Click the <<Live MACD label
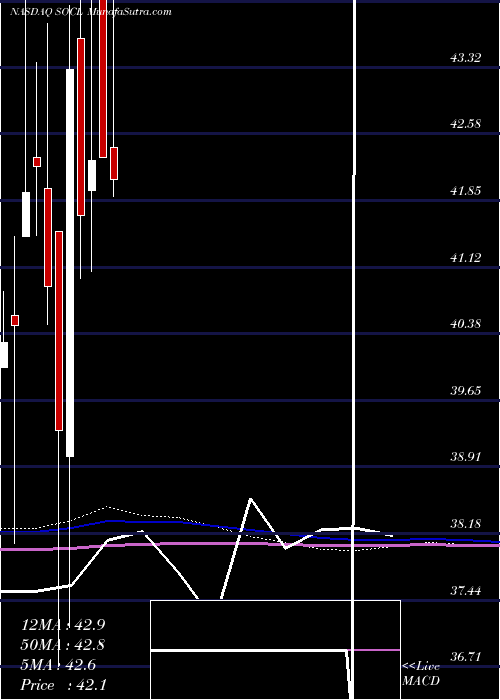 click(x=421, y=673)
